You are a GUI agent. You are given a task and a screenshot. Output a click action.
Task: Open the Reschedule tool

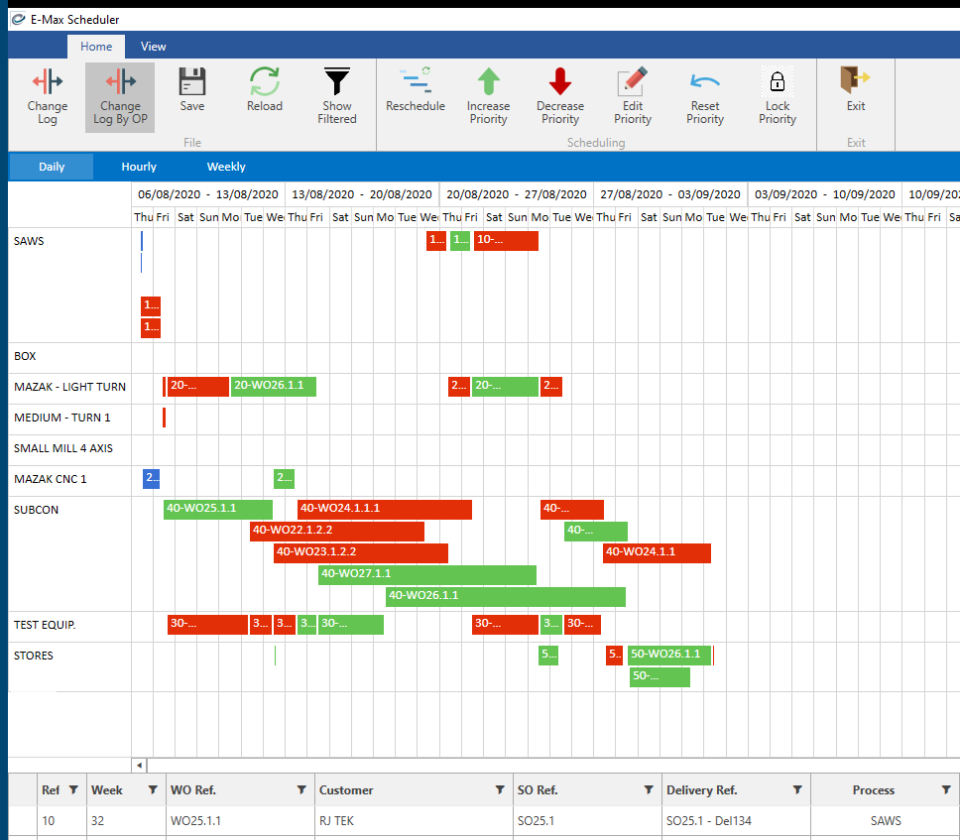click(415, 95)
